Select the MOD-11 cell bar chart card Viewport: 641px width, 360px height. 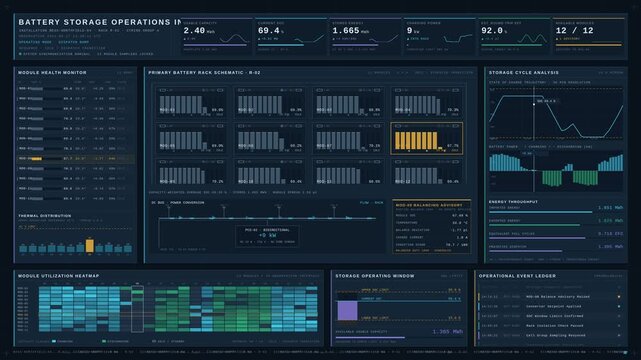(347, 172)
